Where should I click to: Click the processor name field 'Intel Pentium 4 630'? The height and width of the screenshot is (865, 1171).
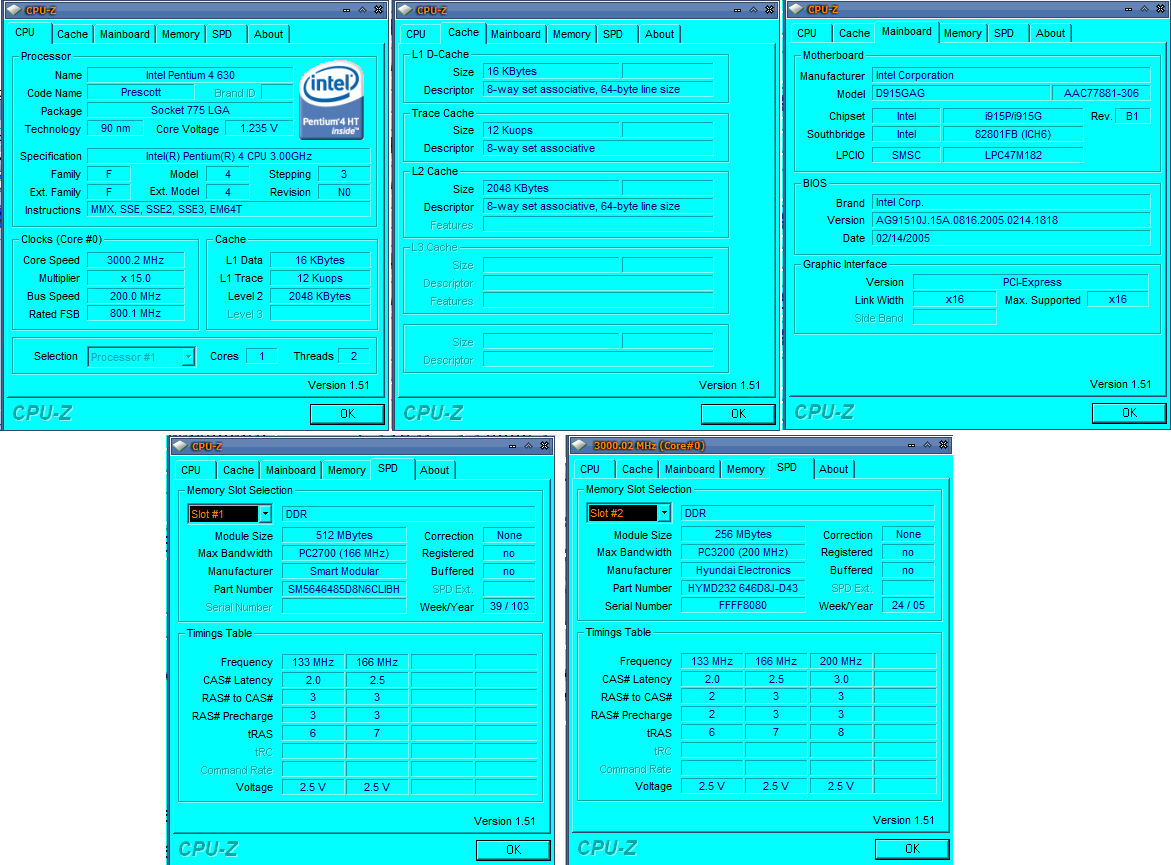click(190, 75)
